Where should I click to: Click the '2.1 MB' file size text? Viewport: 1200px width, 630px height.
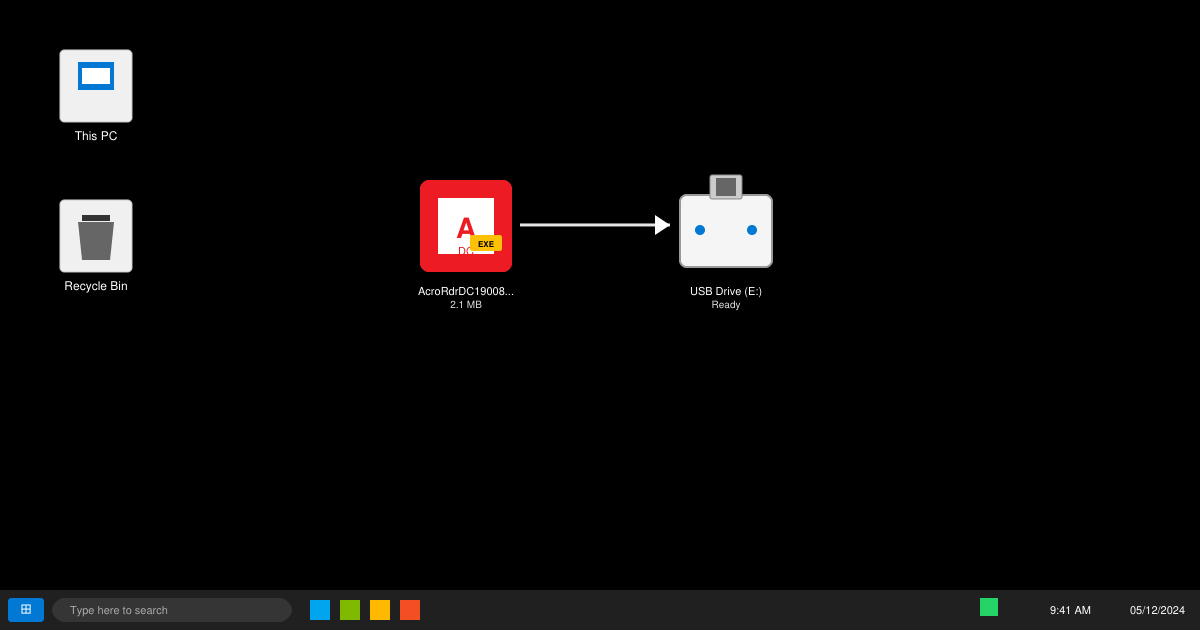466,305
